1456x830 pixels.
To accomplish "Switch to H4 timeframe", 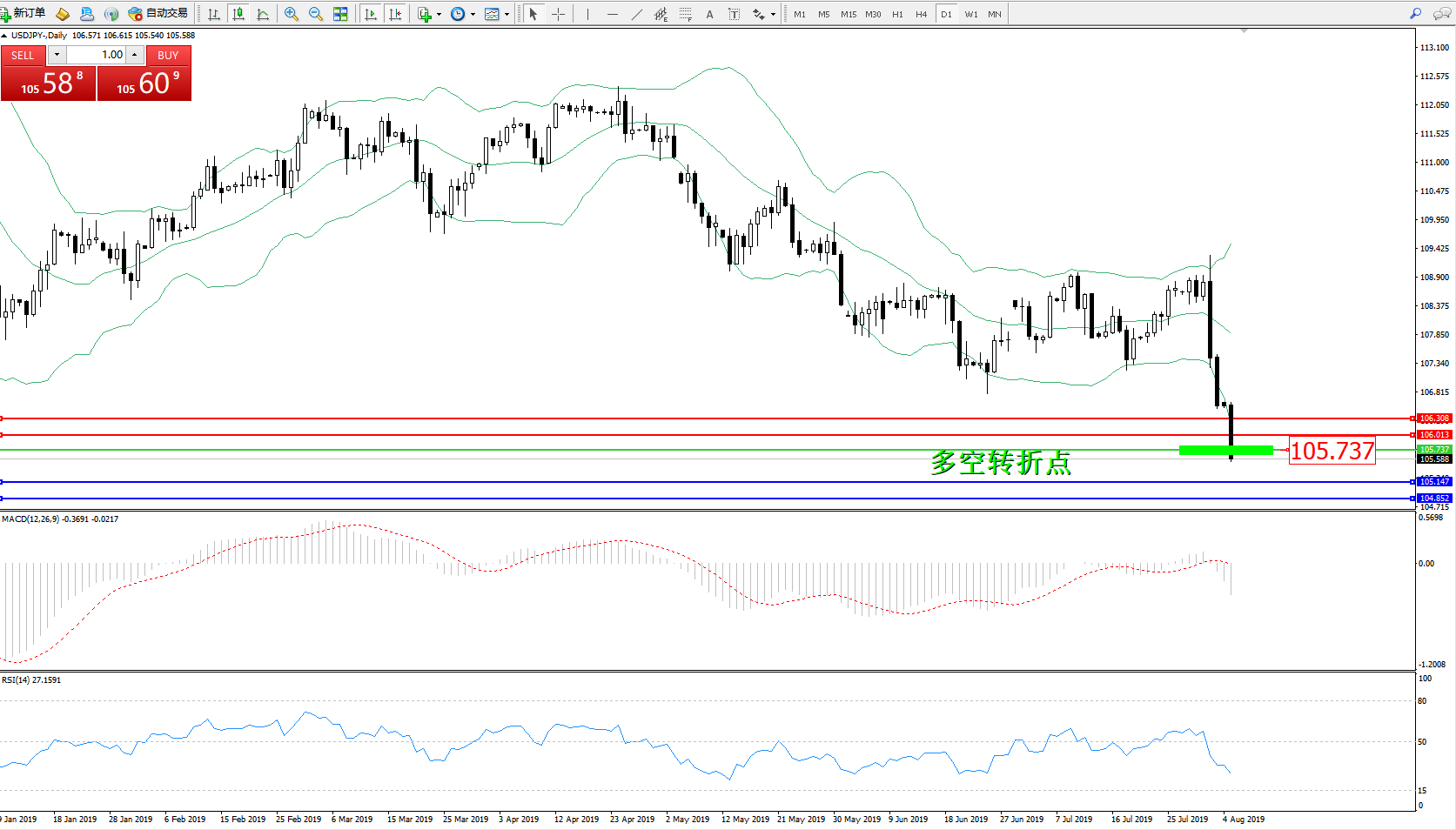I will (x=921, y=14).
